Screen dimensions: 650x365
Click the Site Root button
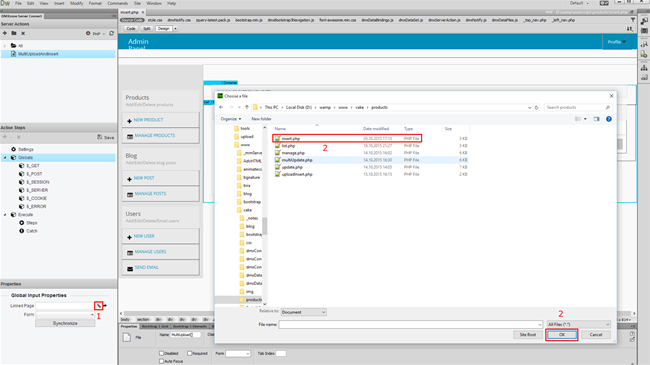(528, 335)
